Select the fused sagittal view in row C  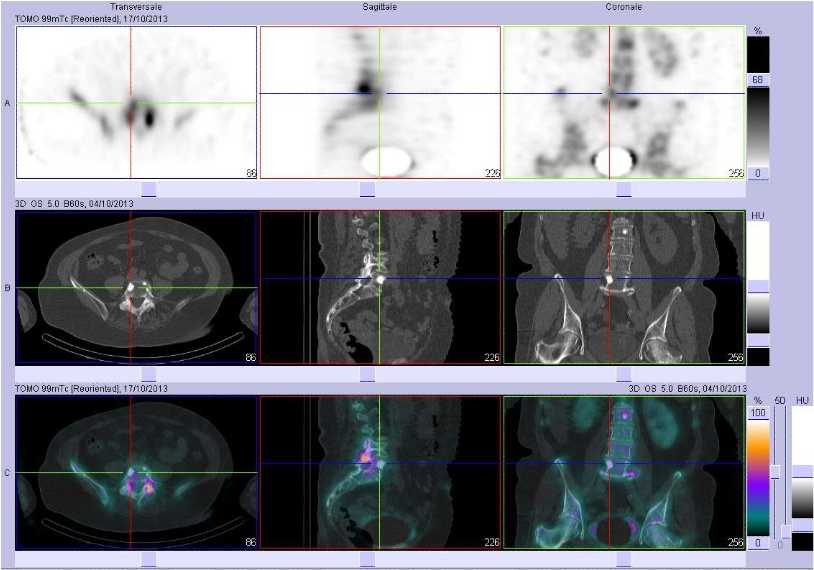click(x=380, y=472)
